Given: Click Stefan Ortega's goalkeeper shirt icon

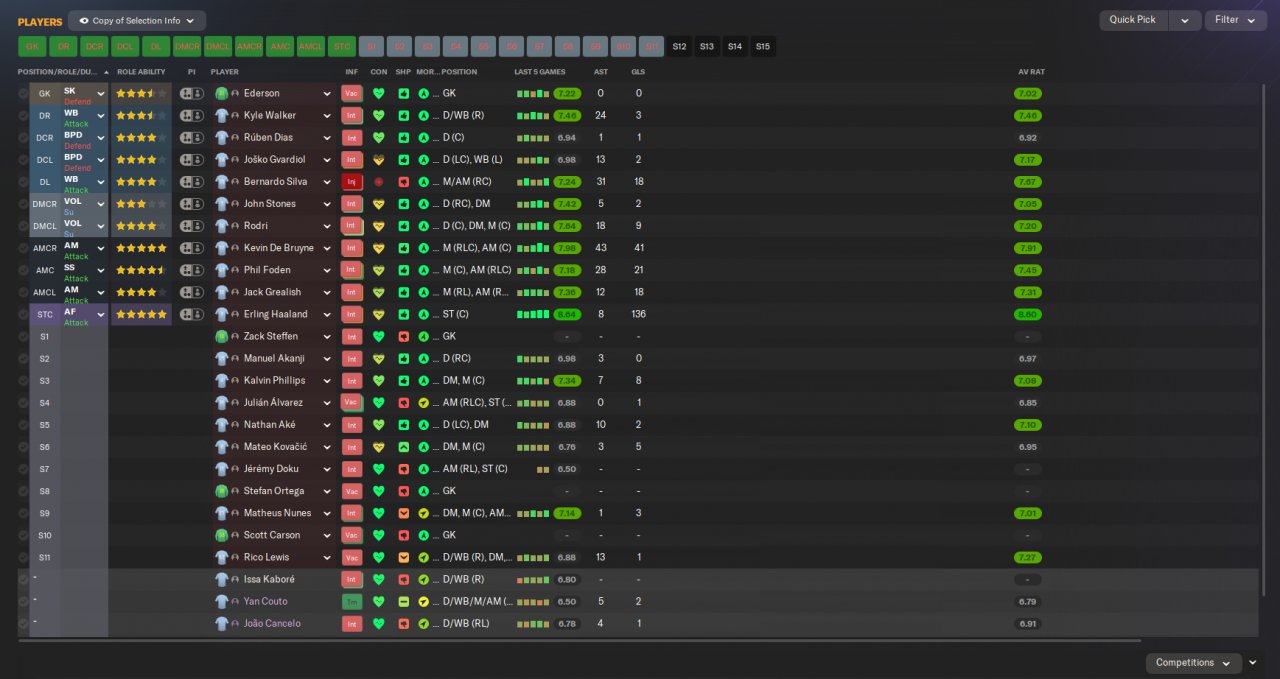Looking at the screenshot, I should 222,491.
